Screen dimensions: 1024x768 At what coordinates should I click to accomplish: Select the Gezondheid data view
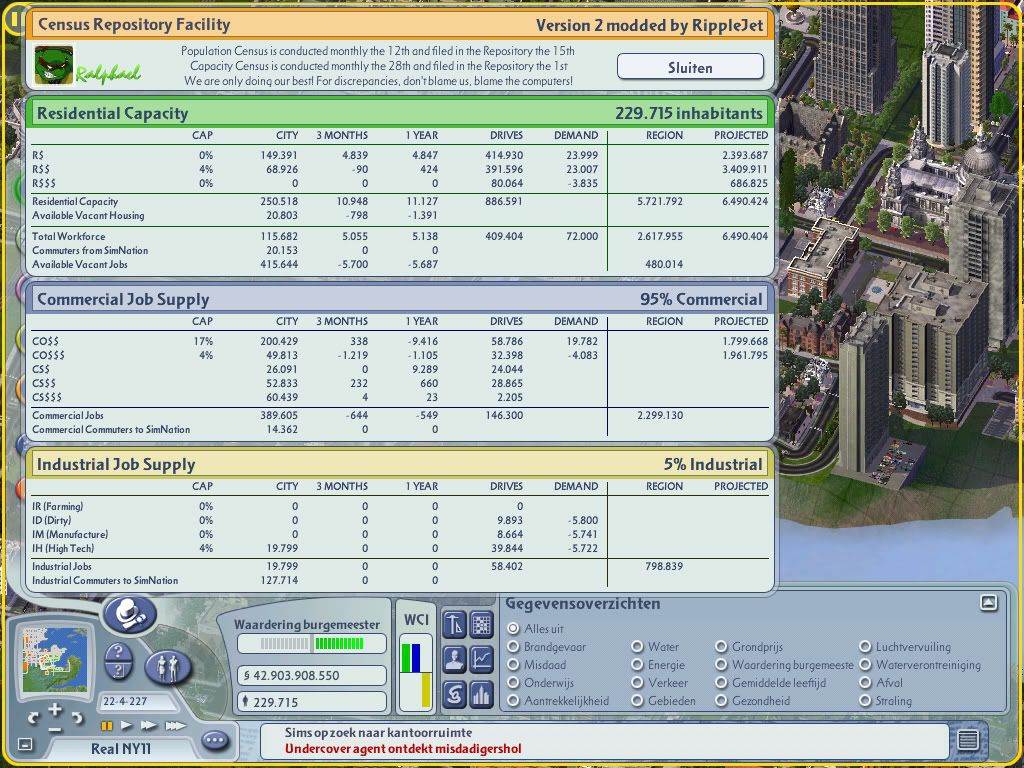(721, 701)
